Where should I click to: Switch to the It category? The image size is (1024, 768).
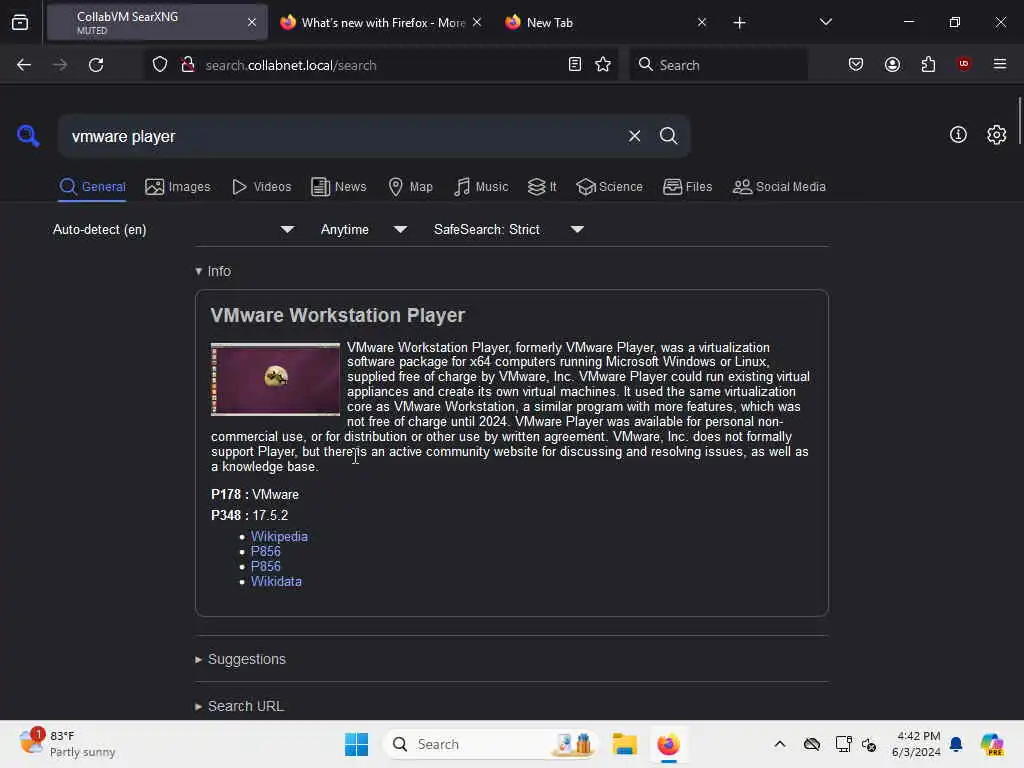click(x=542, y=187)
